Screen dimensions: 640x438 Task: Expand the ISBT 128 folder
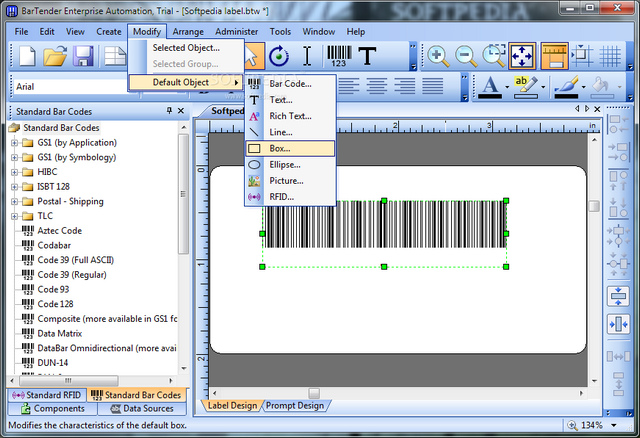coord(14,187)
